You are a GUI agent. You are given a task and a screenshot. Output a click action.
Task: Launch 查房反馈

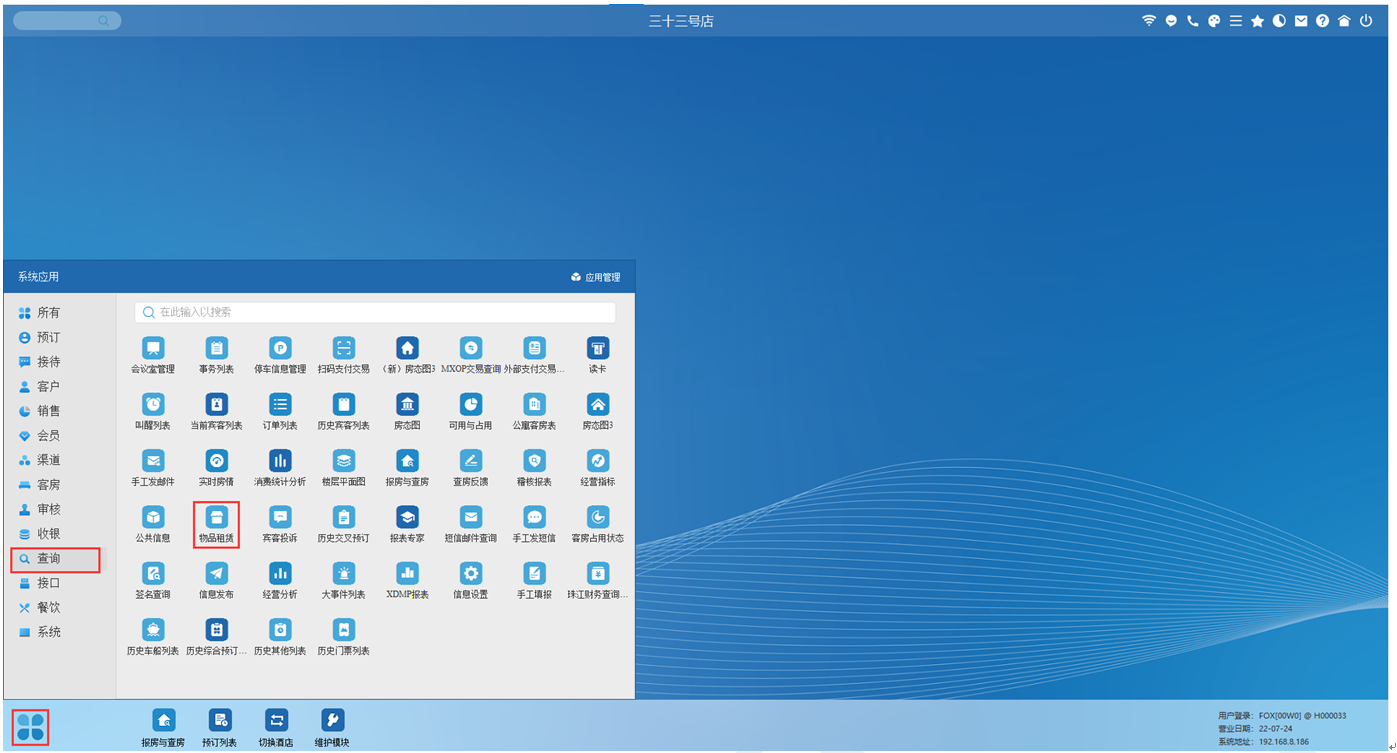471,461
